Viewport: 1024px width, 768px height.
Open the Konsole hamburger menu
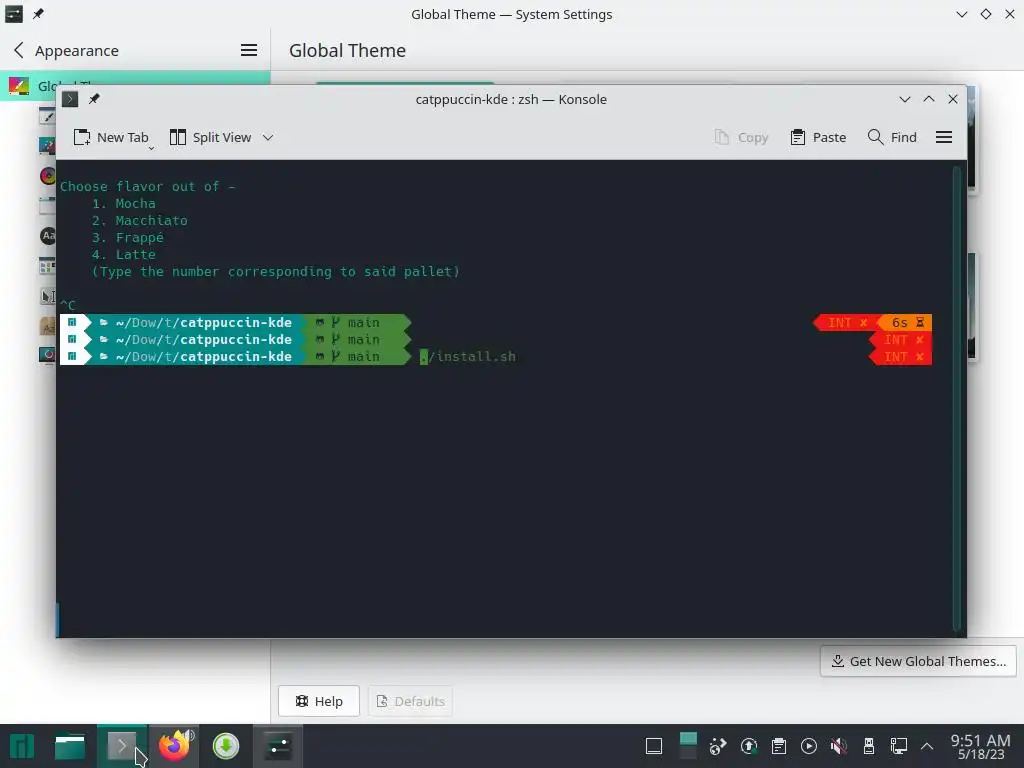pyautogui.click(x=944, y=137)
